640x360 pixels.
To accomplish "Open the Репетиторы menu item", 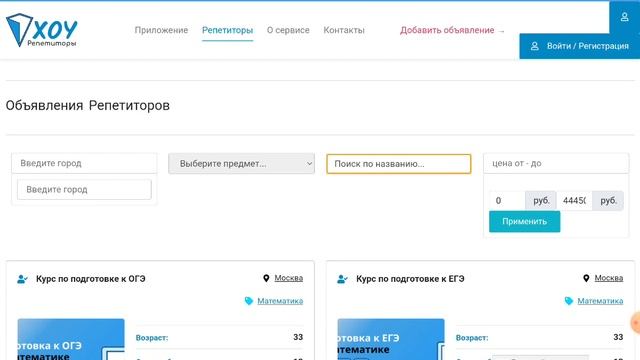I will 227,30.
